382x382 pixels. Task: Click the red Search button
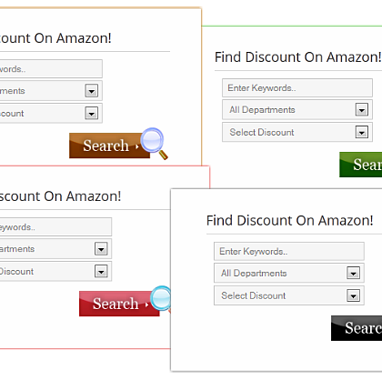119,304
